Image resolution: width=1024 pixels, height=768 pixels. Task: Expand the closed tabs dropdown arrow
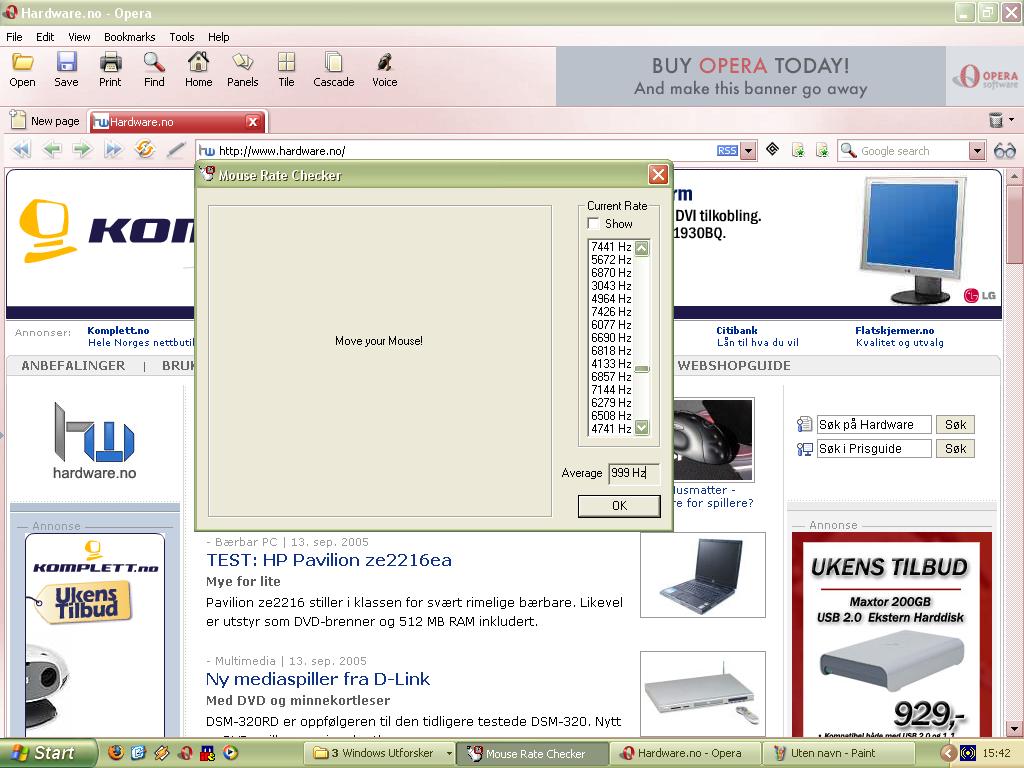[1012, 120]
